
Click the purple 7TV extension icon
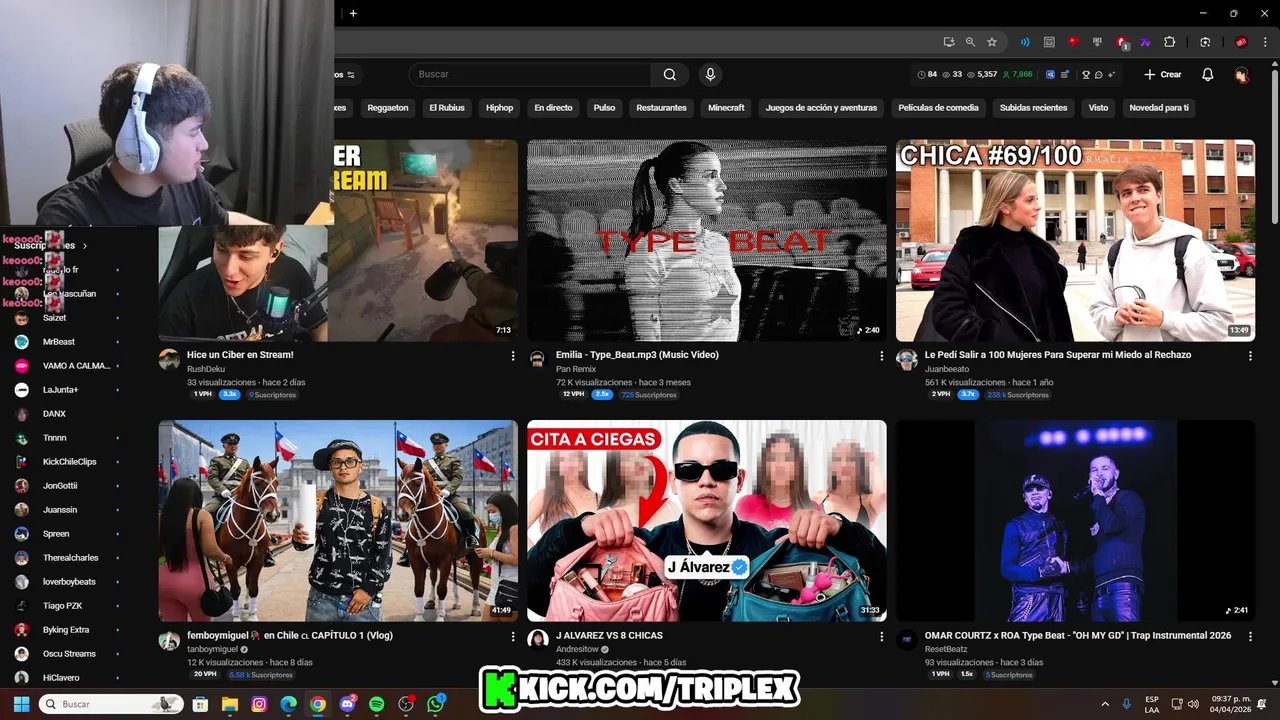[x=1145, y=42]
